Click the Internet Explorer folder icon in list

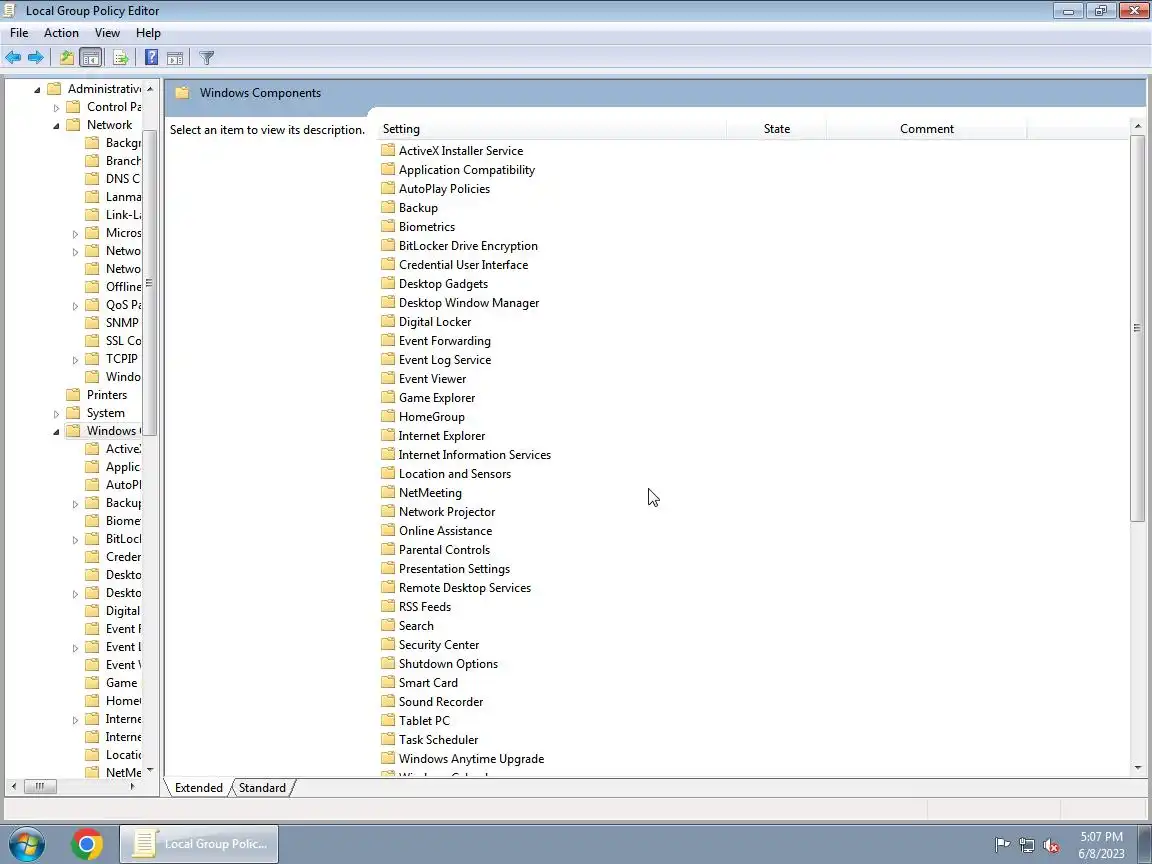click(388, 436)
